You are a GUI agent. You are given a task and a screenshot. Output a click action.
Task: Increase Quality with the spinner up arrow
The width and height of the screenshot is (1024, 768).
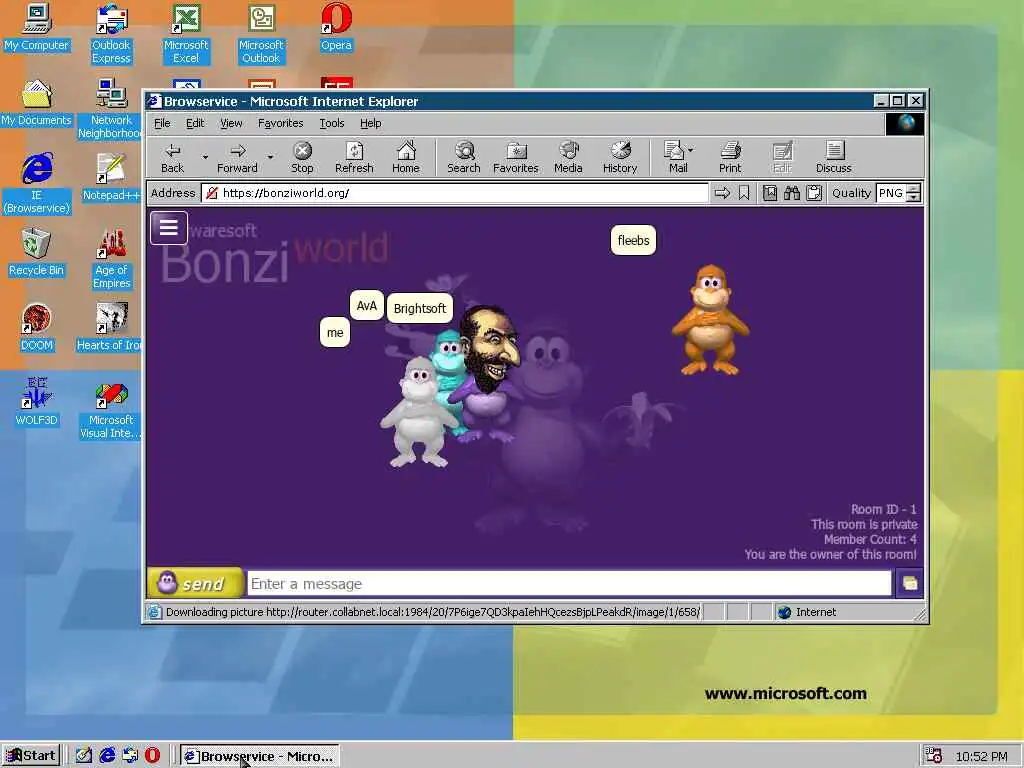click(914, 189)
